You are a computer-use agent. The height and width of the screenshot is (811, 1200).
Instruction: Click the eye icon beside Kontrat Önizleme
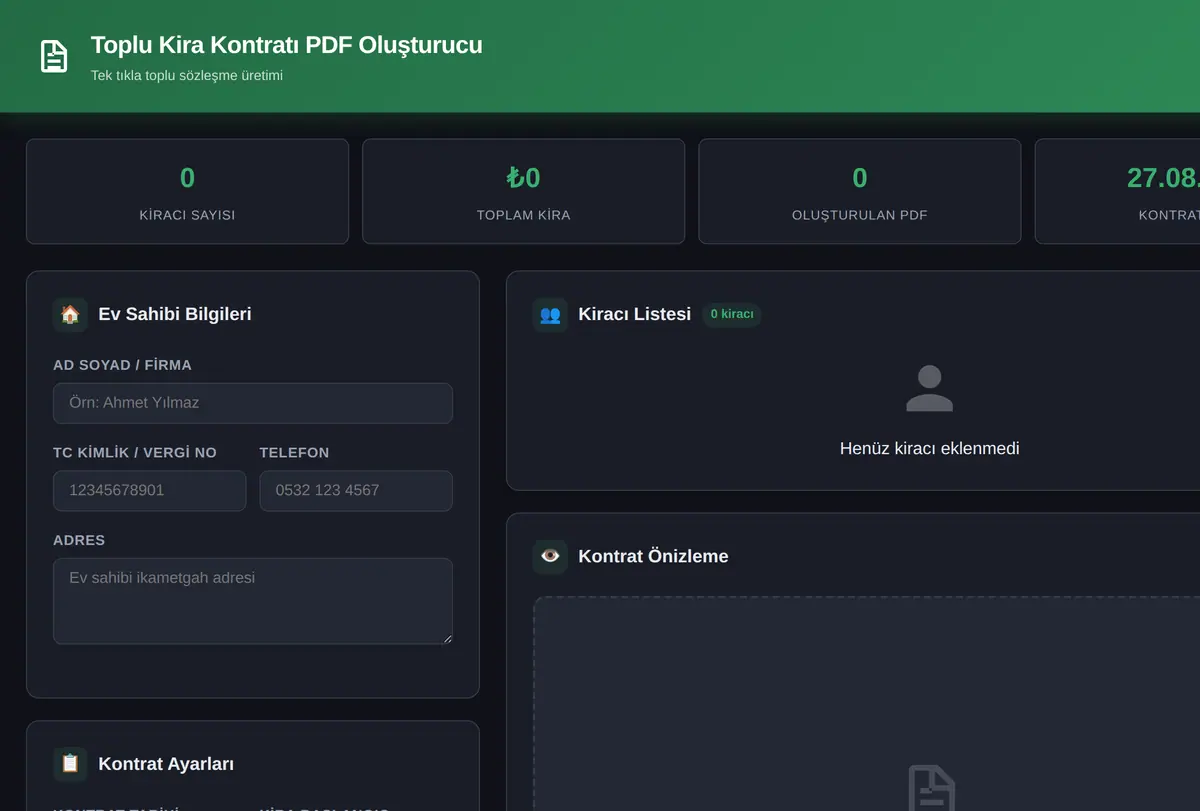pos(550,556)
